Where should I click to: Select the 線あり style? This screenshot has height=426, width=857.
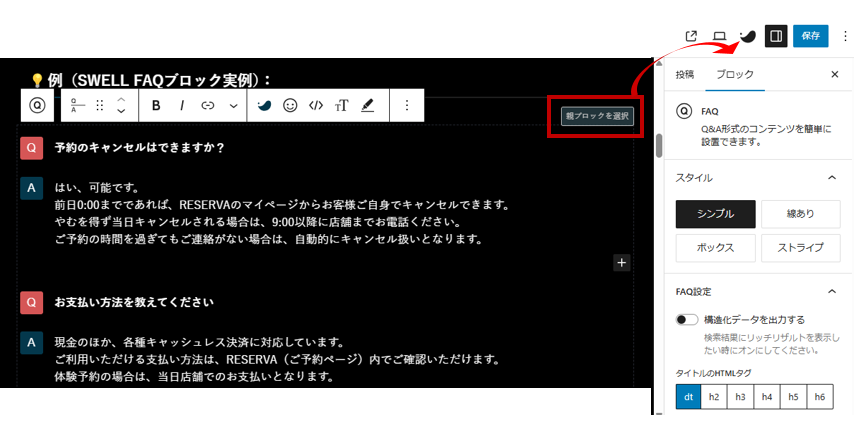801,214
